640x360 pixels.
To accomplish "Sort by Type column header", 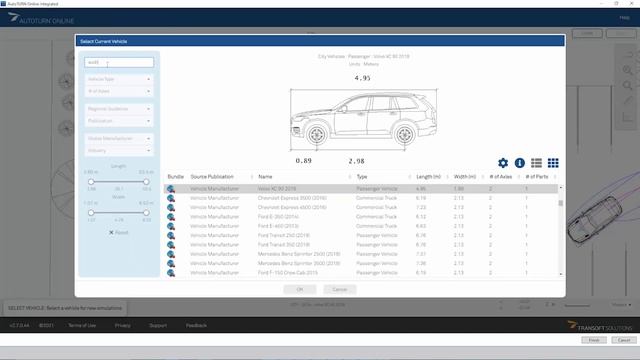I will 362,177.
